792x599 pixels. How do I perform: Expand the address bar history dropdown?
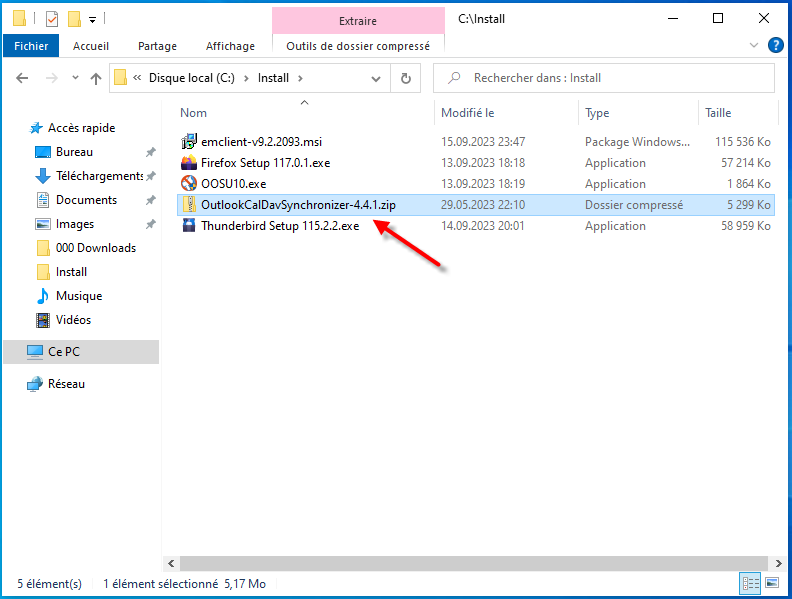tap(376, 79)
